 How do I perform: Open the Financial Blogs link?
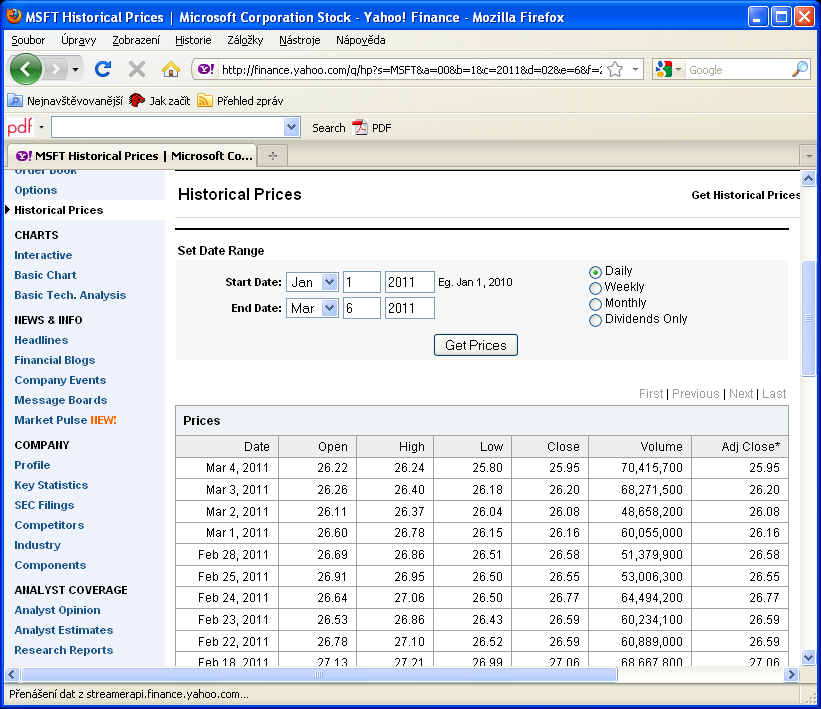coord(54,360)
